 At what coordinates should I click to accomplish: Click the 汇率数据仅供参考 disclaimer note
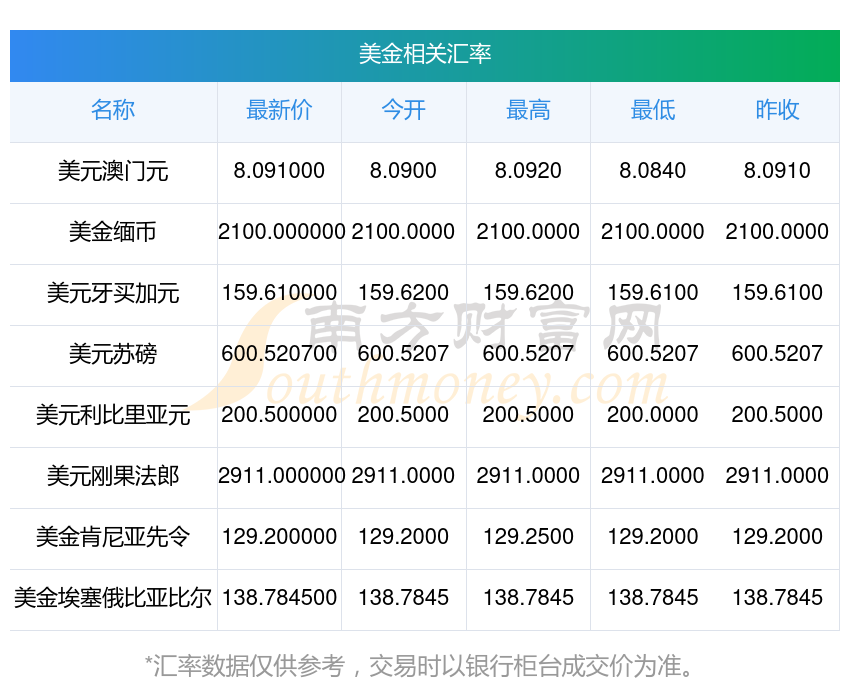click(x=419, y=666)
